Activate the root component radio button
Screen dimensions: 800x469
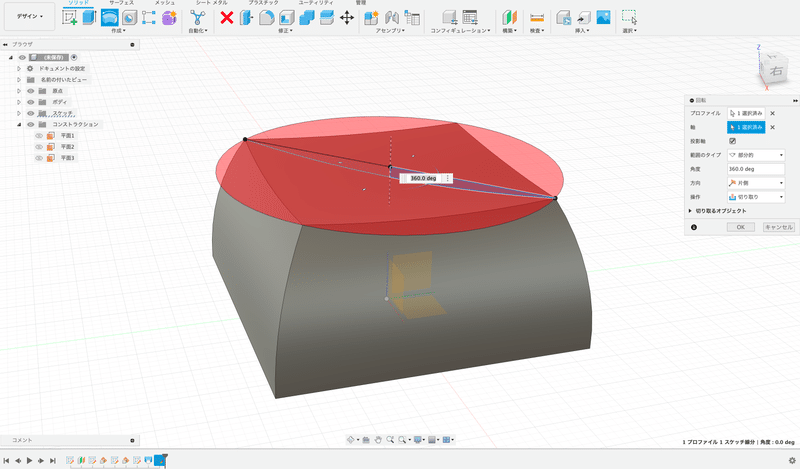(74, 57)
